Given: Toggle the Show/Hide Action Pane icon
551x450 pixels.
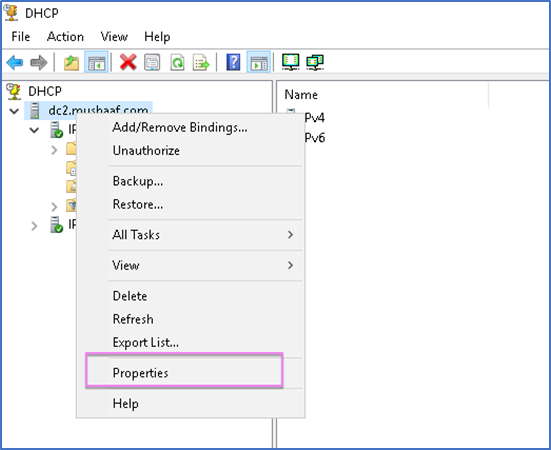Looking at the screenshot, I should click(259, 63).
